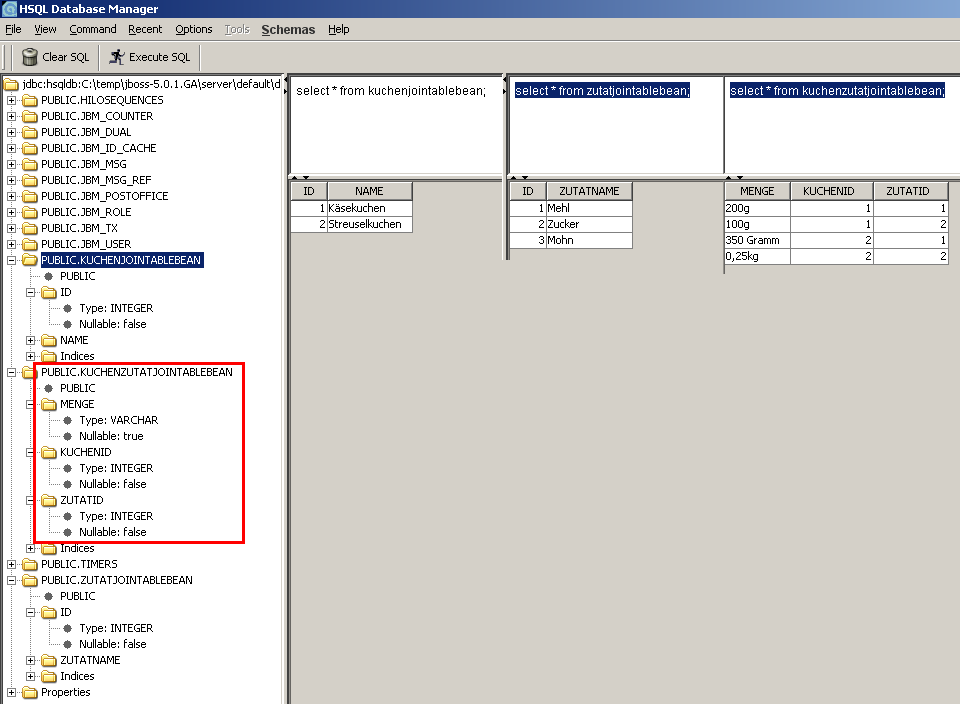This screenshot has width=960, height=704.
Task: Select the 'Mehl' cell
Action: click(x=589, y=208)
